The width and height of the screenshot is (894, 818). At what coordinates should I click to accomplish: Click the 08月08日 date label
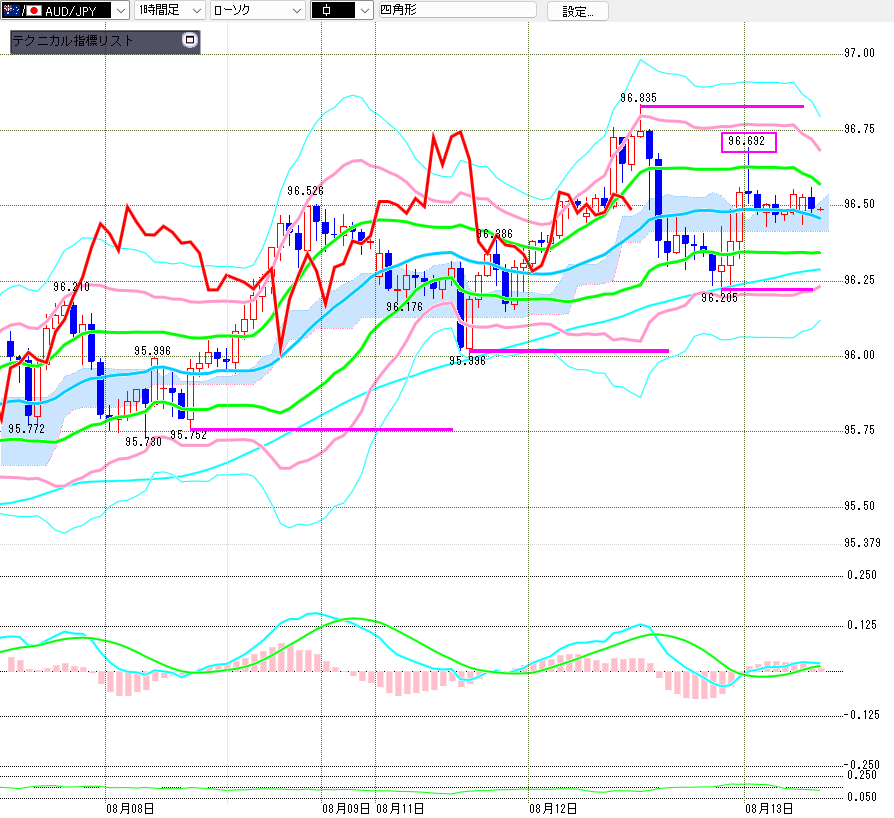click(130, 808)
